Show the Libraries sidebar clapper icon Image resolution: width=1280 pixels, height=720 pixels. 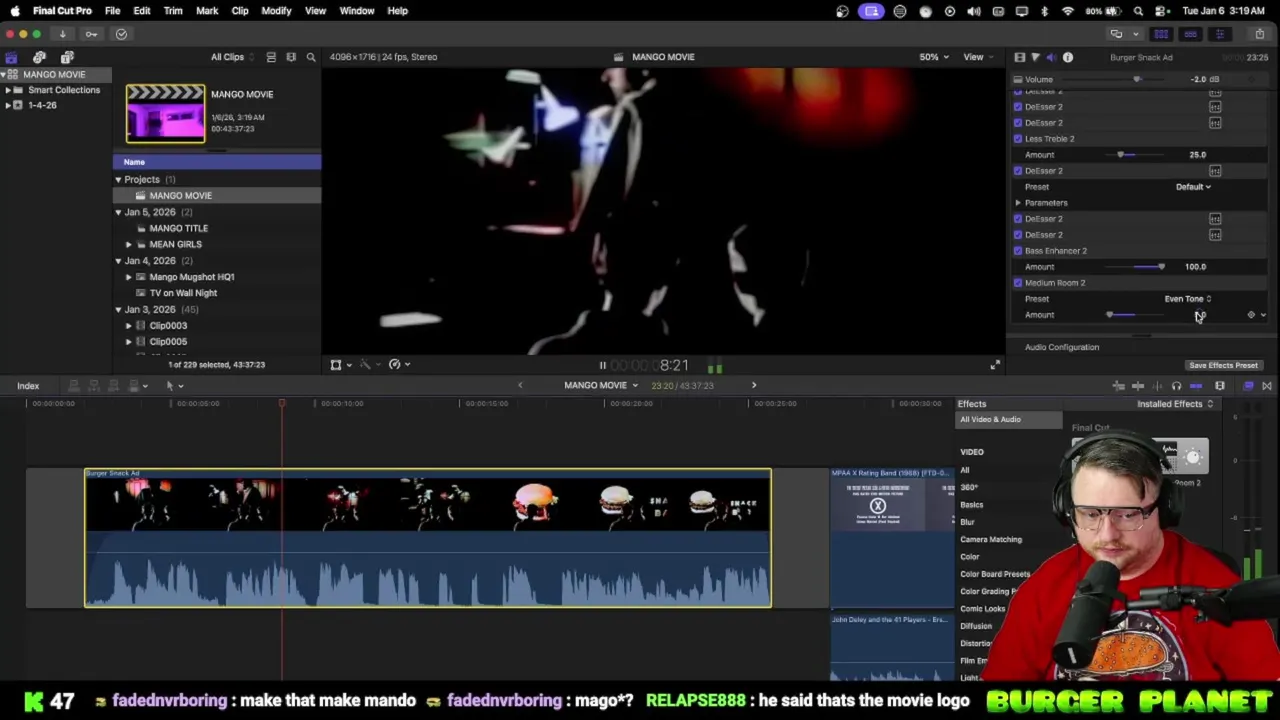point(11,57)
